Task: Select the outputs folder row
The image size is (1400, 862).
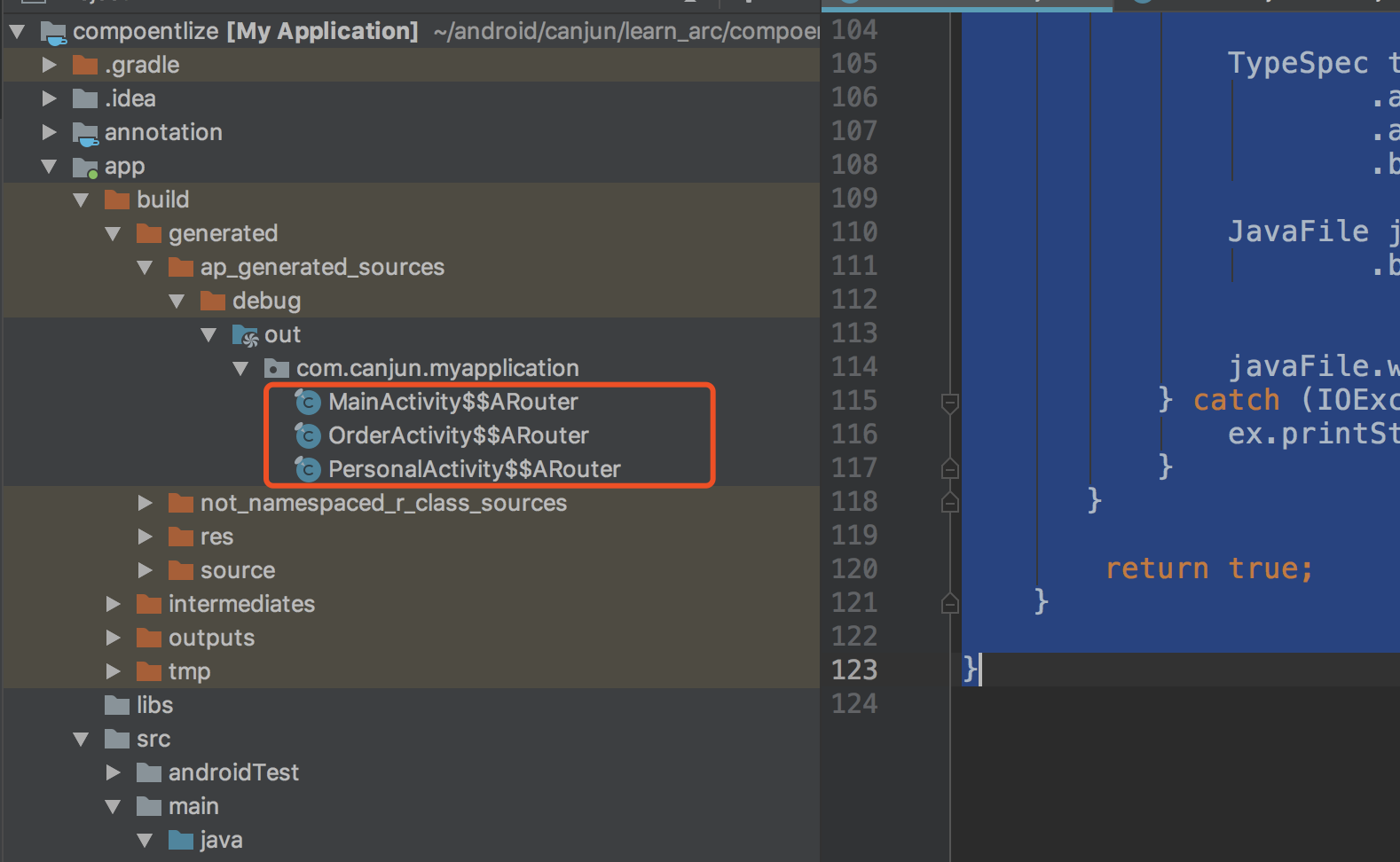Action: (412, 639)
